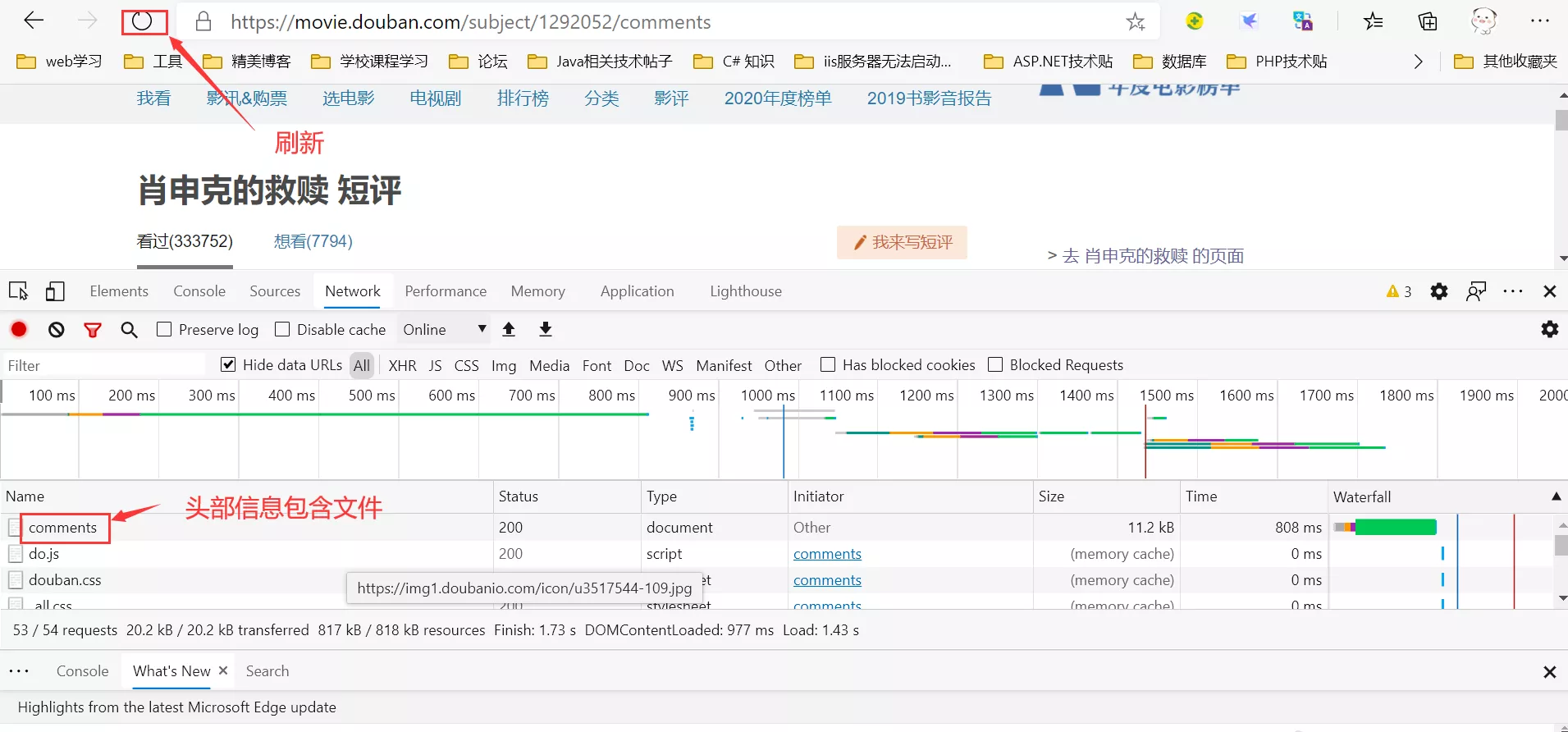
Task: Open DevTools settings gear
Action: tap(1439, 291)
